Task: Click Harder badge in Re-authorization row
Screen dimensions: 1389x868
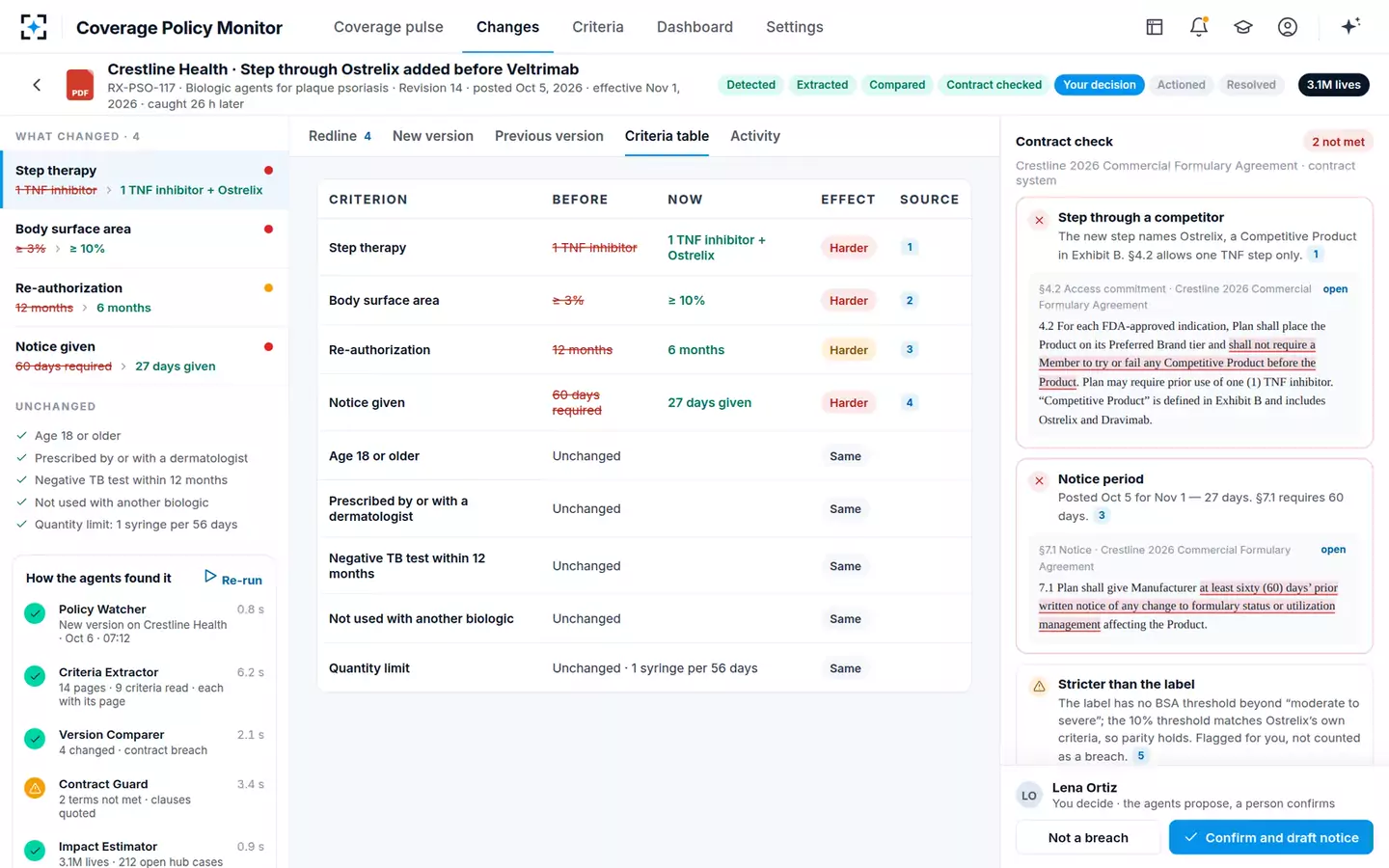Action: (849, 350)
